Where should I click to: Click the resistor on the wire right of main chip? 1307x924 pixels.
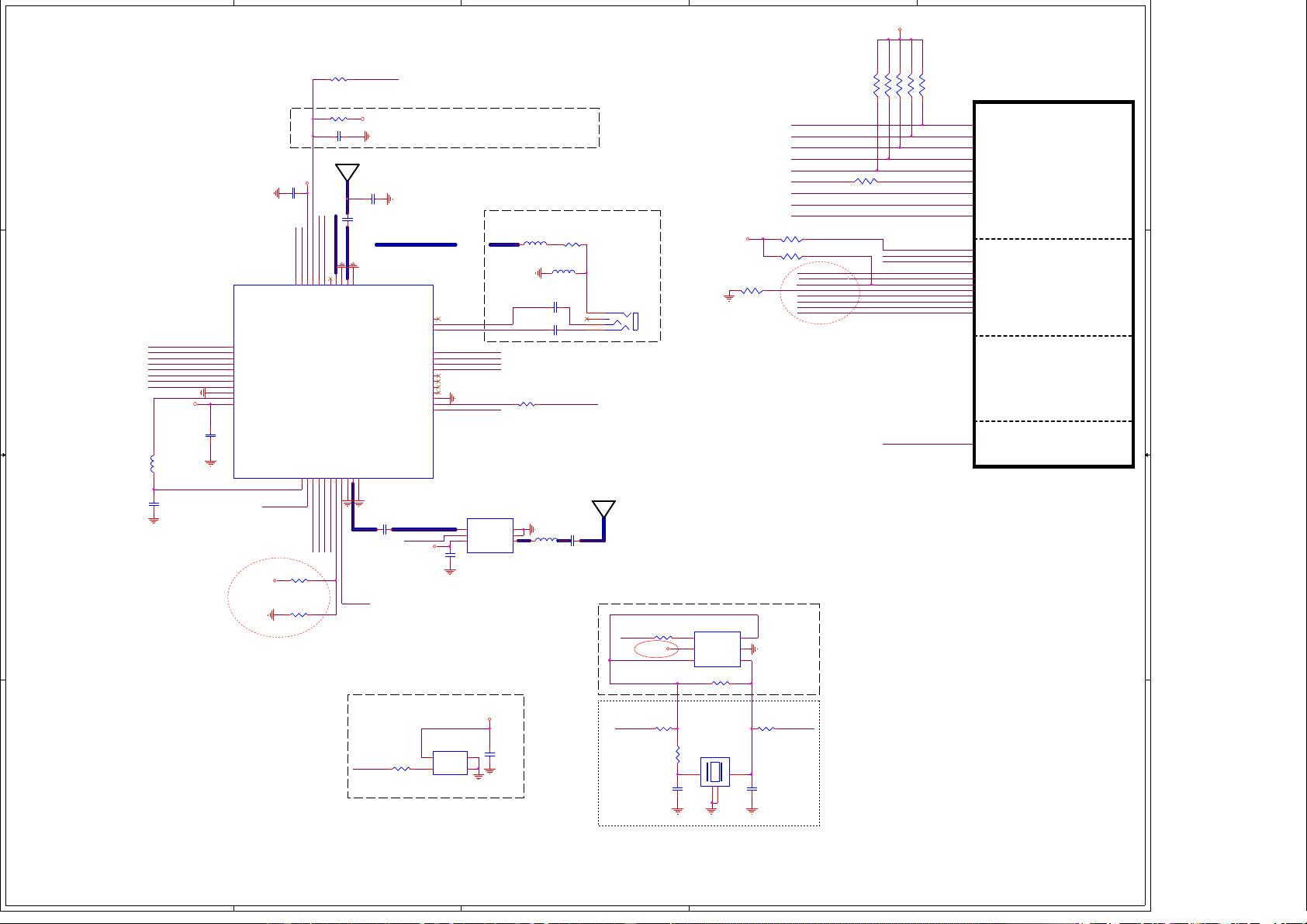[527, 404]
